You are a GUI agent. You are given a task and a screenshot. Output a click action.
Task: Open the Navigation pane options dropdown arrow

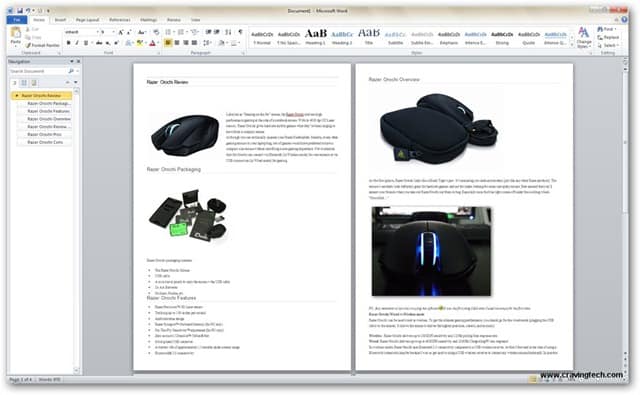coord(72,62)
